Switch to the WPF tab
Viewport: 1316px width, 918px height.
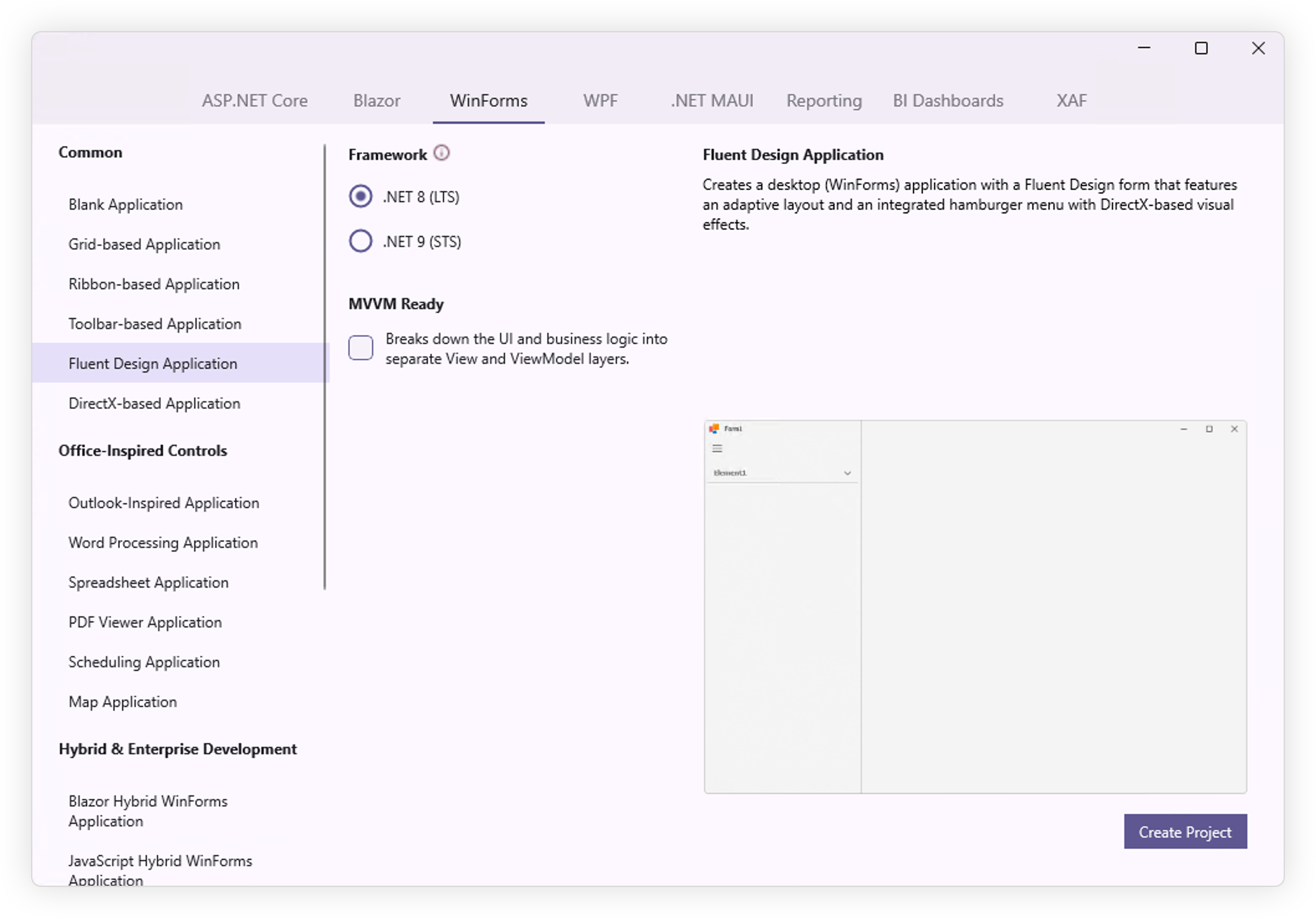(600, 101)
